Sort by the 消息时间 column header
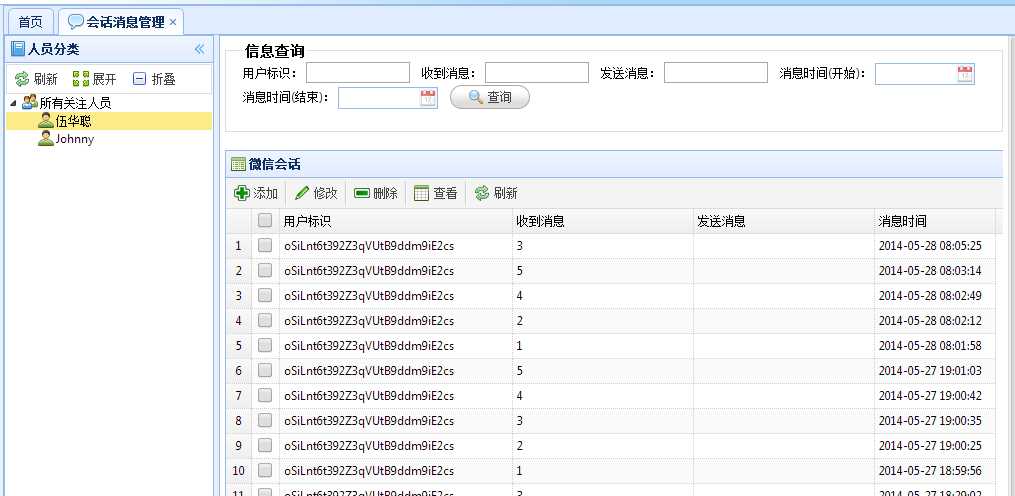The width and height of the screenshot is (1015, 496). coord(934,221)
